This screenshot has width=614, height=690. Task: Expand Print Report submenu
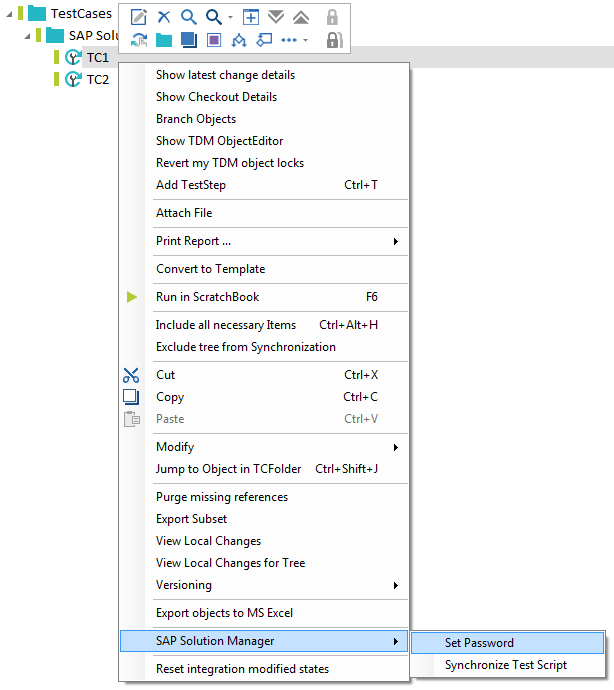tap(264, 241)
